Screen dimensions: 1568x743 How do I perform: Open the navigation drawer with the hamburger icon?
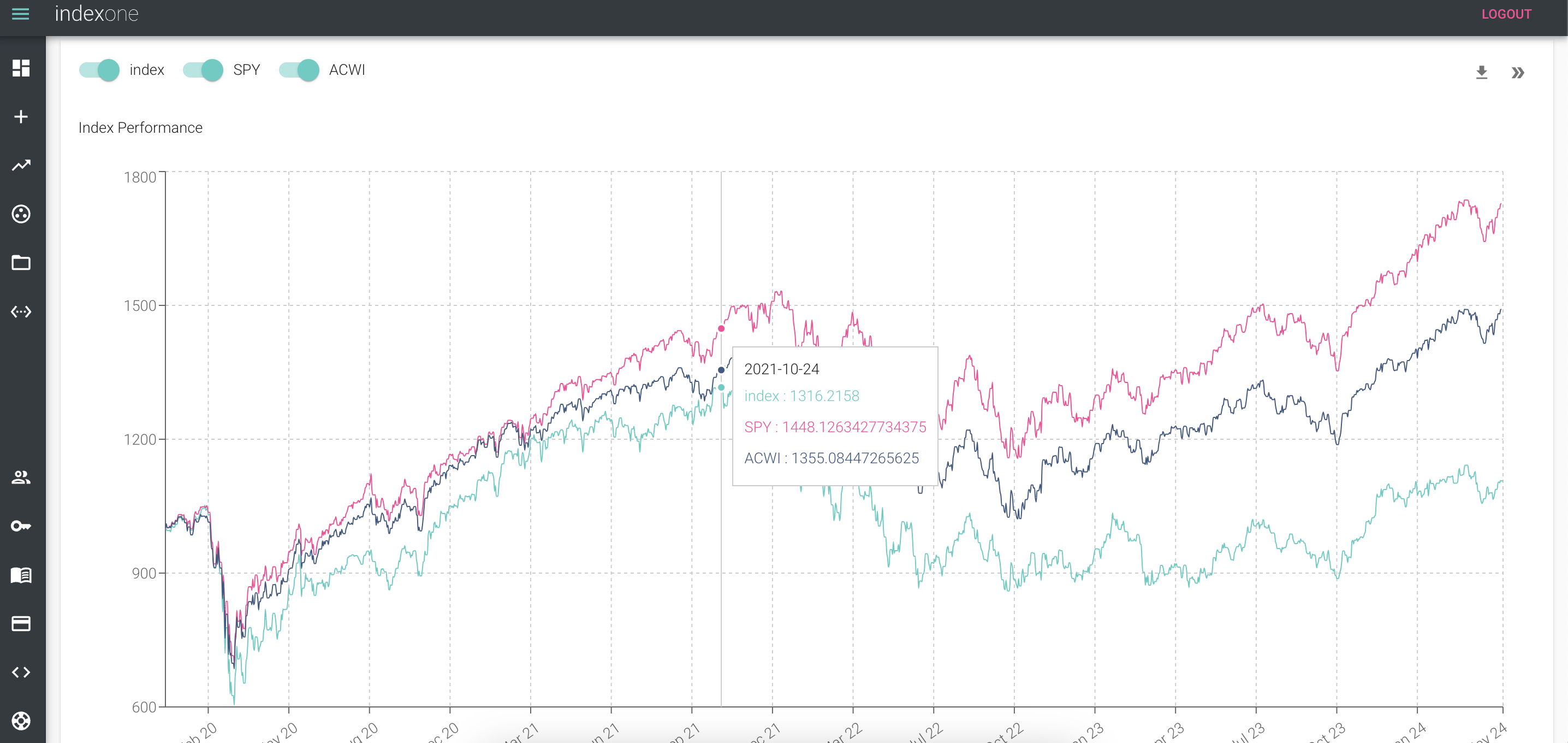pyautogui.click(x=21, y=14)
